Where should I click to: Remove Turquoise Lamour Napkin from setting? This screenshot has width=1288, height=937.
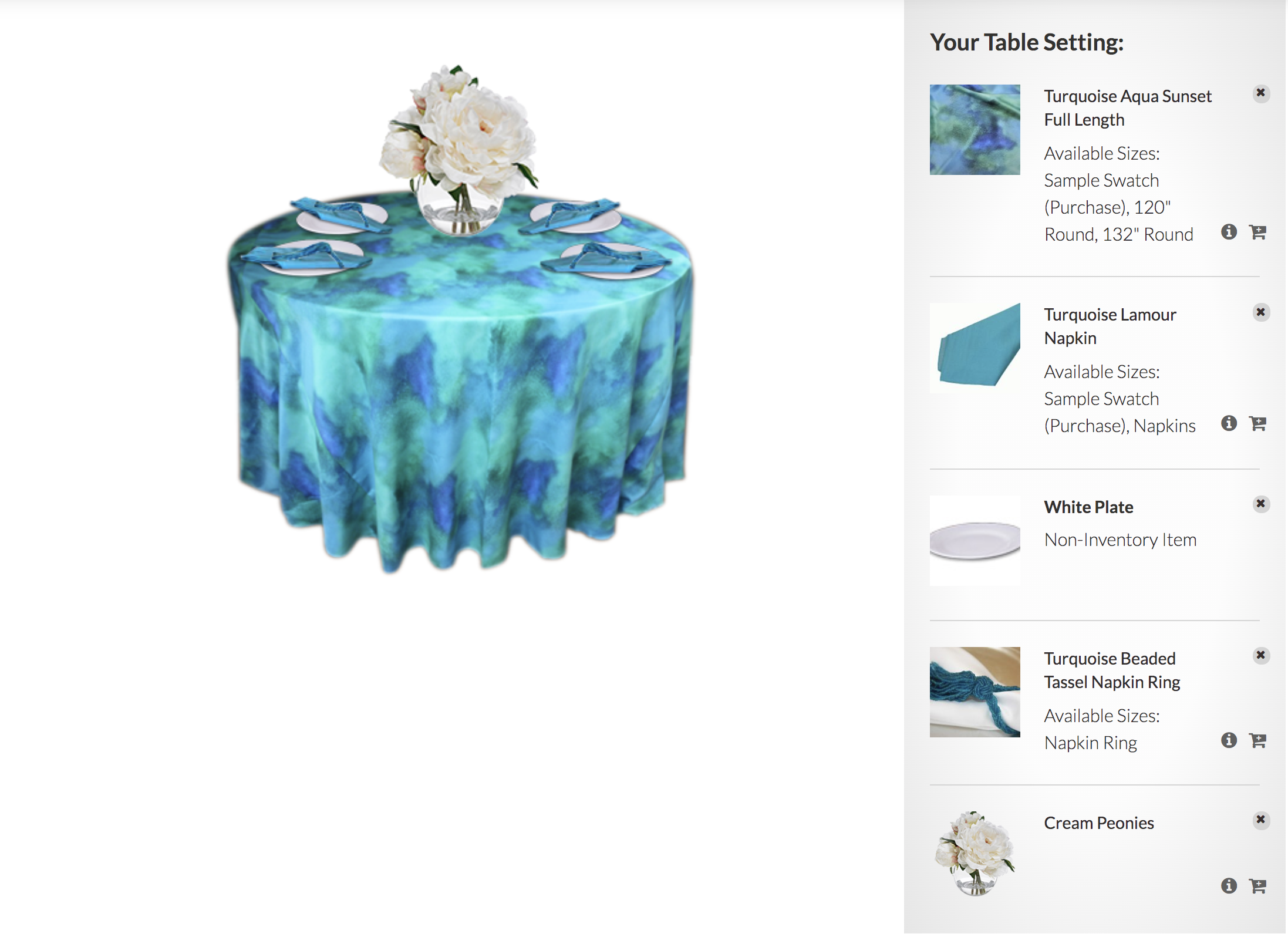[1260, 312]
